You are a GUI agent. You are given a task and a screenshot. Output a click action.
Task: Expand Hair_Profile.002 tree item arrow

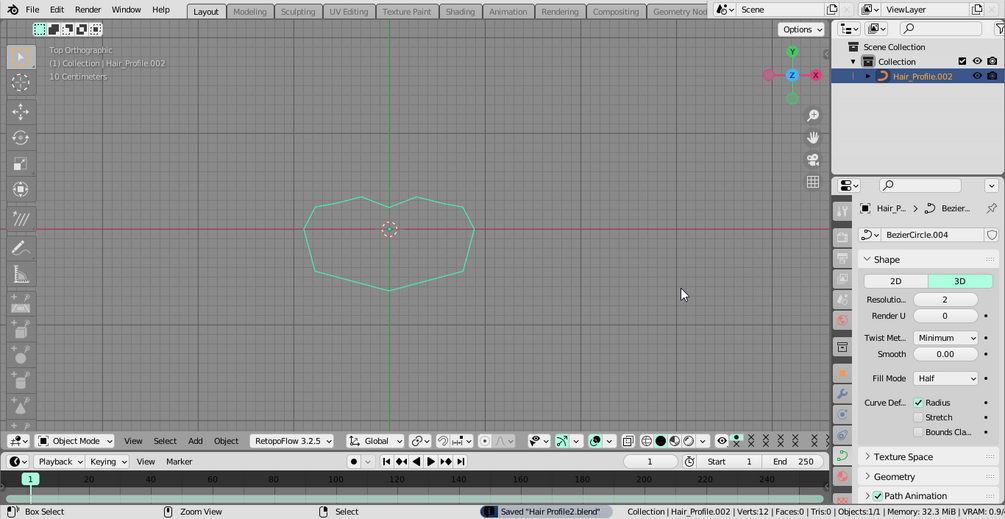pos(868,76)
